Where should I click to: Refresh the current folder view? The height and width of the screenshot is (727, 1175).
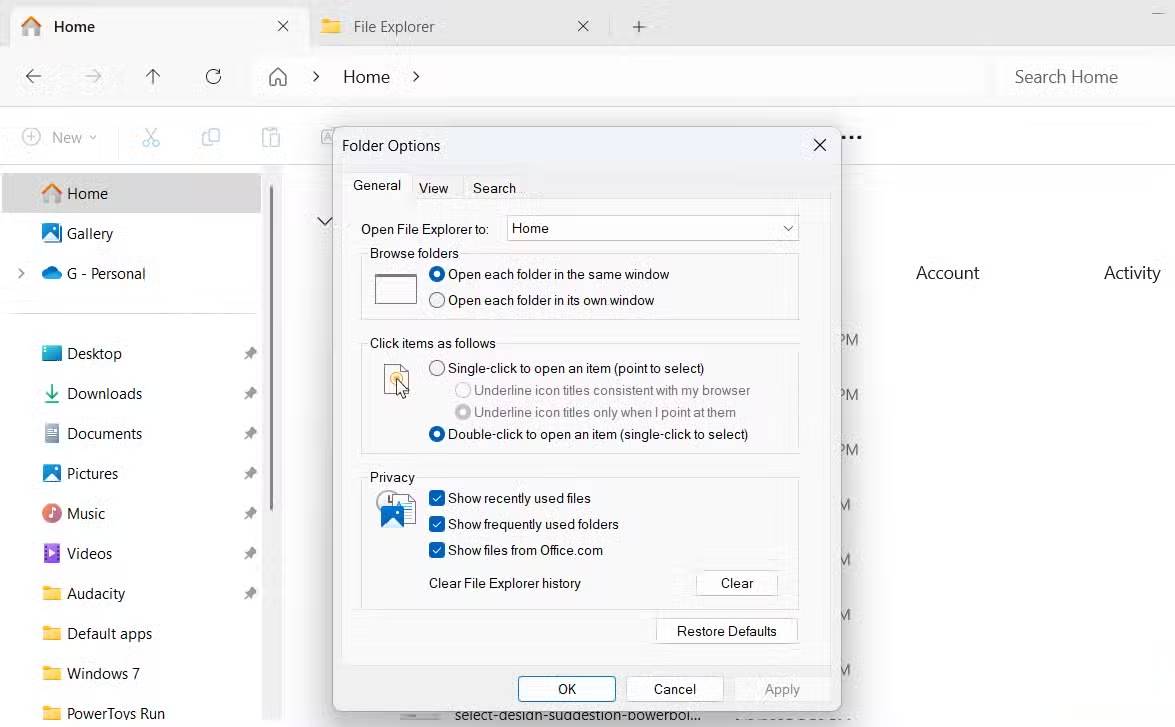213,77
